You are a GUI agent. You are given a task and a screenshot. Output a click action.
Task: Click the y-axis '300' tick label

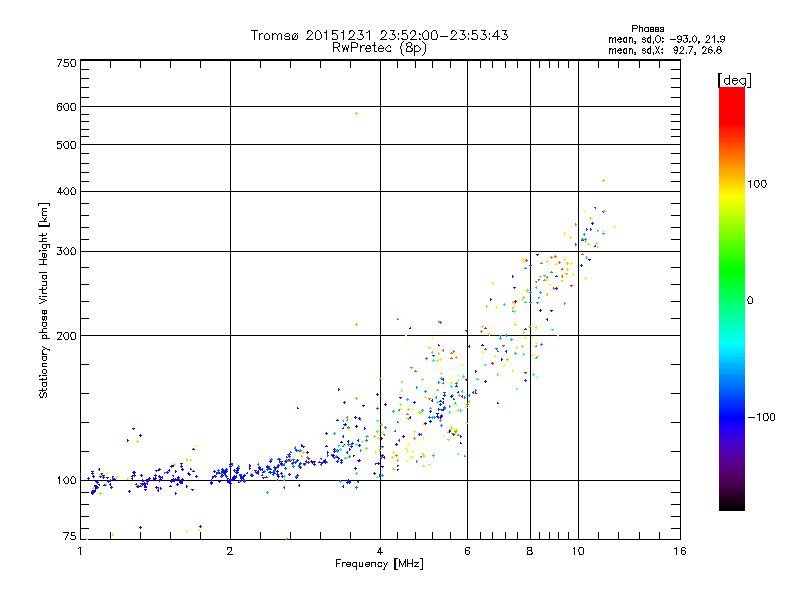pos(67,251)
